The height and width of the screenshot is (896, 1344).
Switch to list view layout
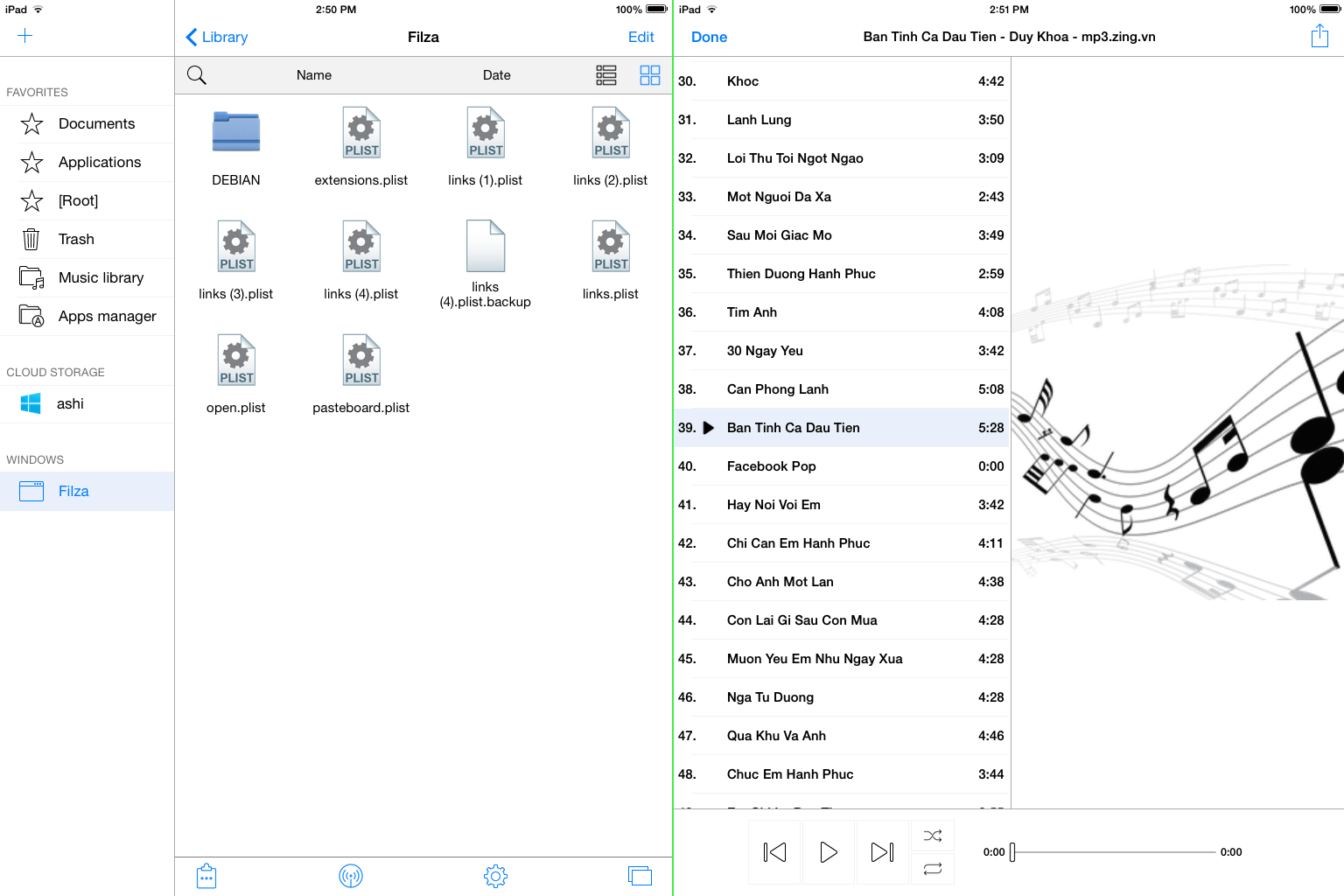606,75
